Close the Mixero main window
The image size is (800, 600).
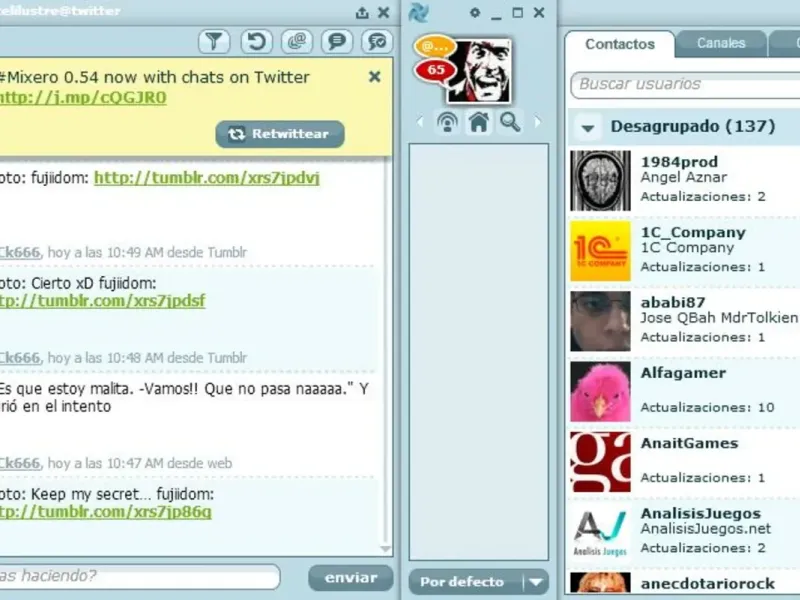pyautogui.click(x=539, y=13)
